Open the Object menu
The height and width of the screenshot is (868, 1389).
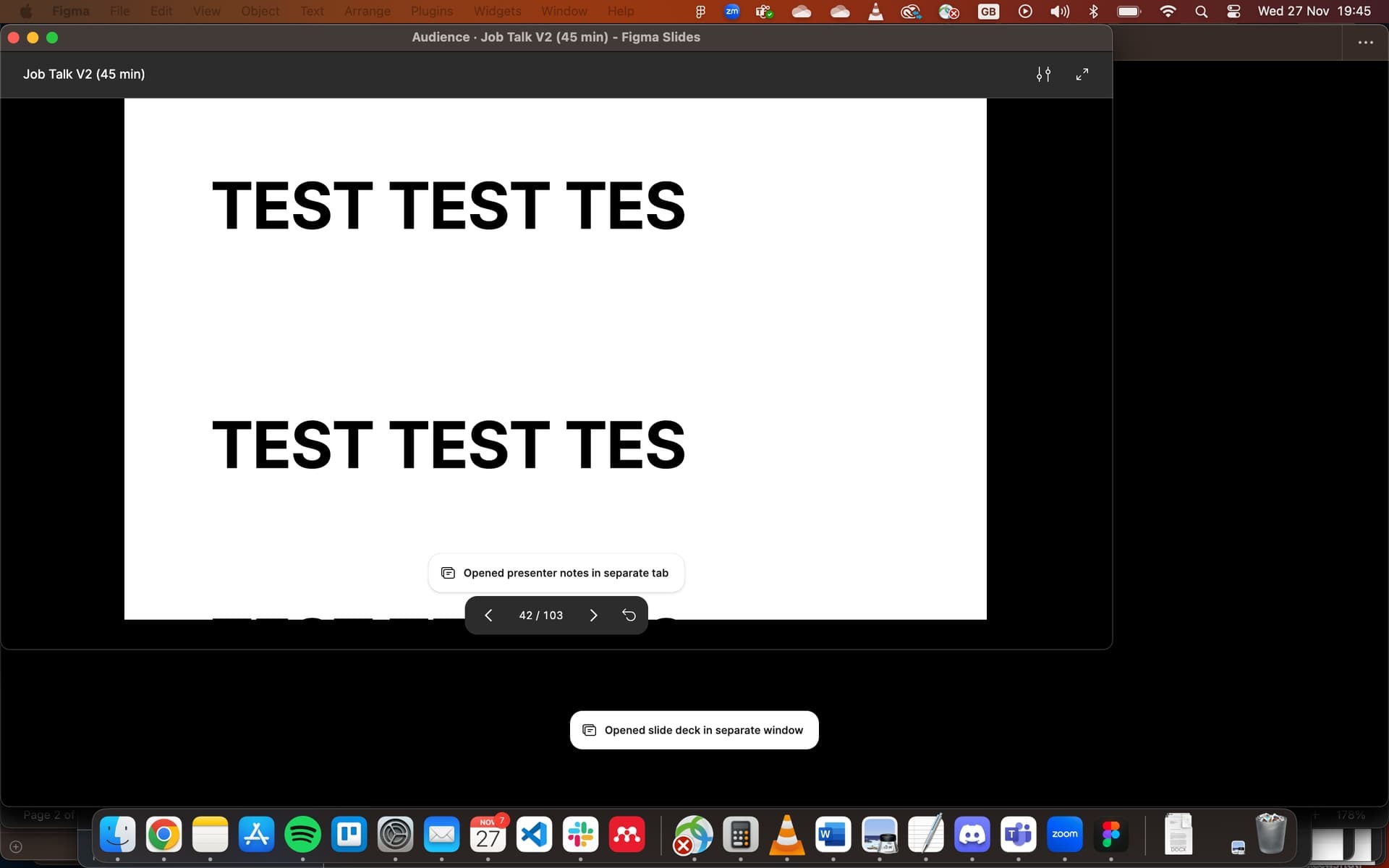coord(260,11)
